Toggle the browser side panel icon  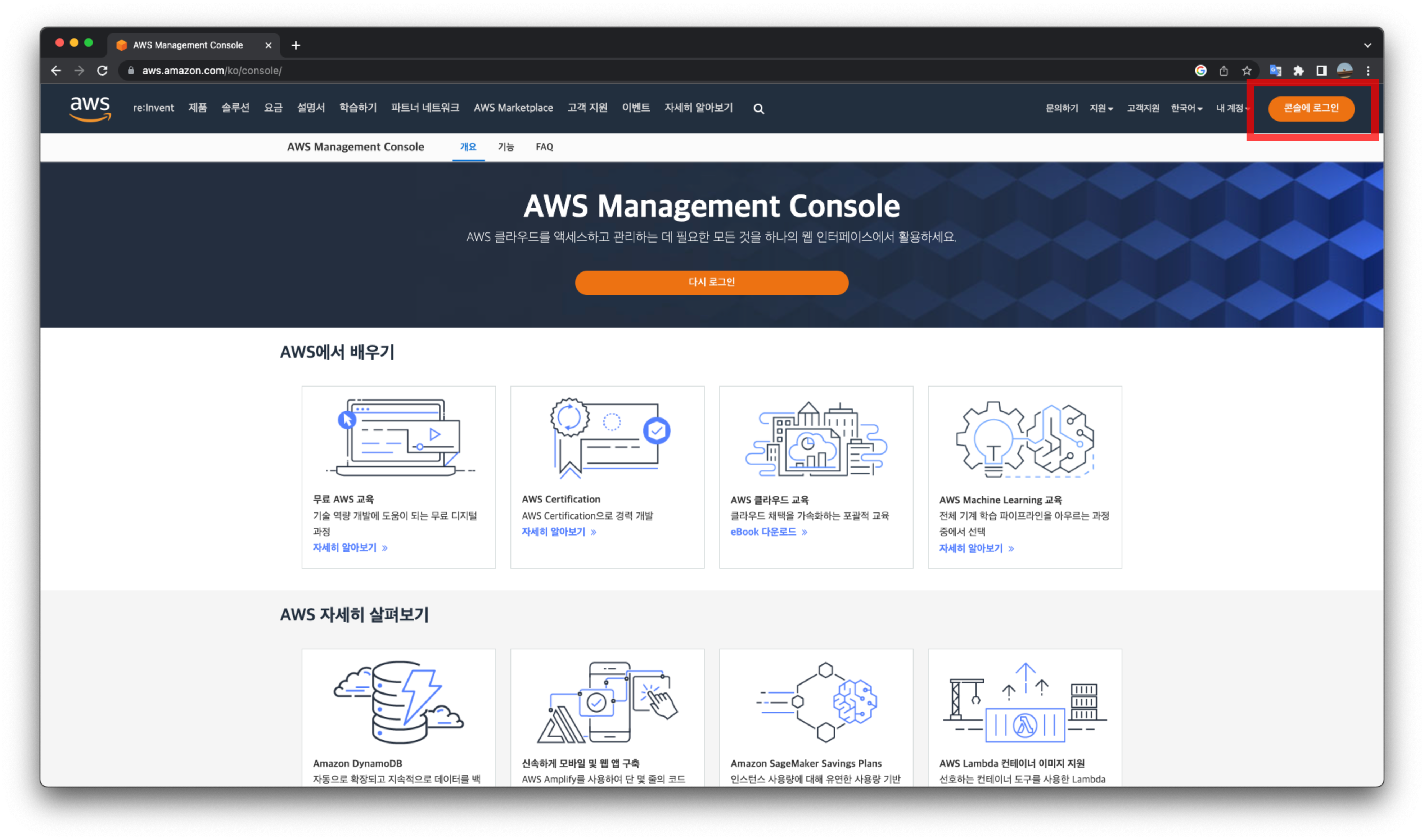pyautogui.click(x=1321, y=71)
